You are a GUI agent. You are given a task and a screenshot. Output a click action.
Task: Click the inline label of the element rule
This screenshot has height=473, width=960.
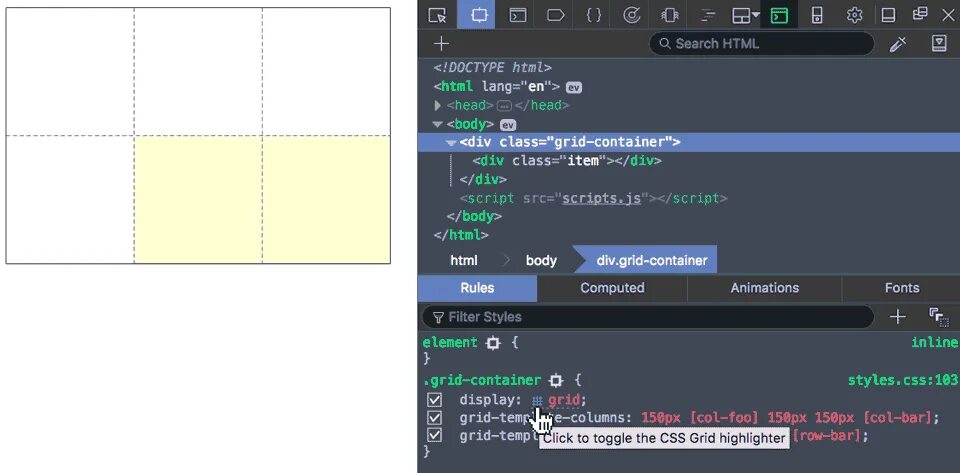(x=934, y=343)
